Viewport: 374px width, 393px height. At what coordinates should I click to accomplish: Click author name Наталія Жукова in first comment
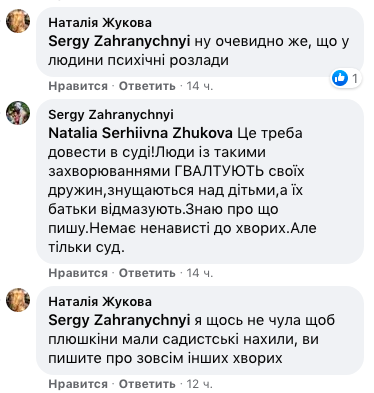pyautogui.click(x=100, y=23)
